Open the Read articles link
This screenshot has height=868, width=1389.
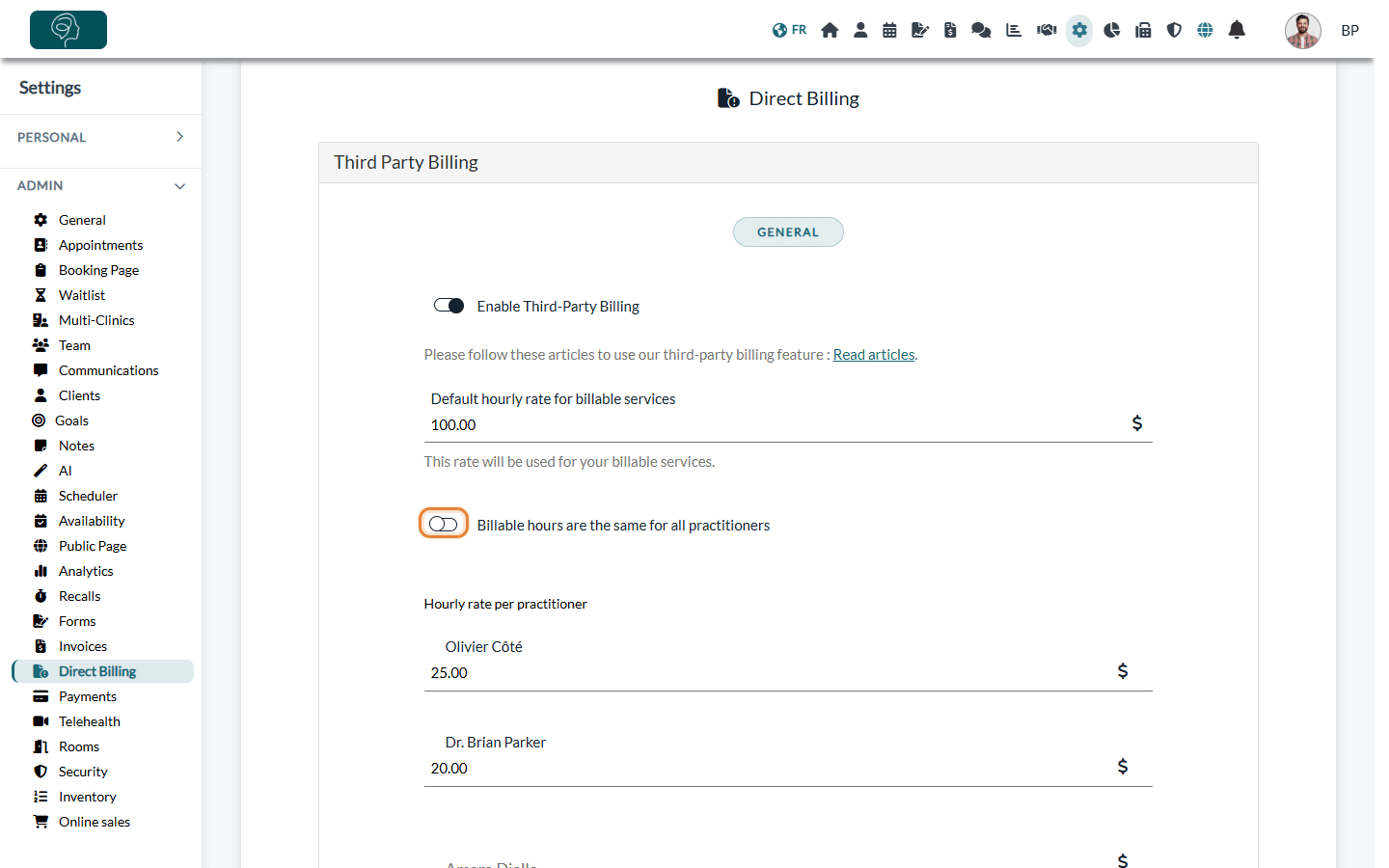coord(874,355)
